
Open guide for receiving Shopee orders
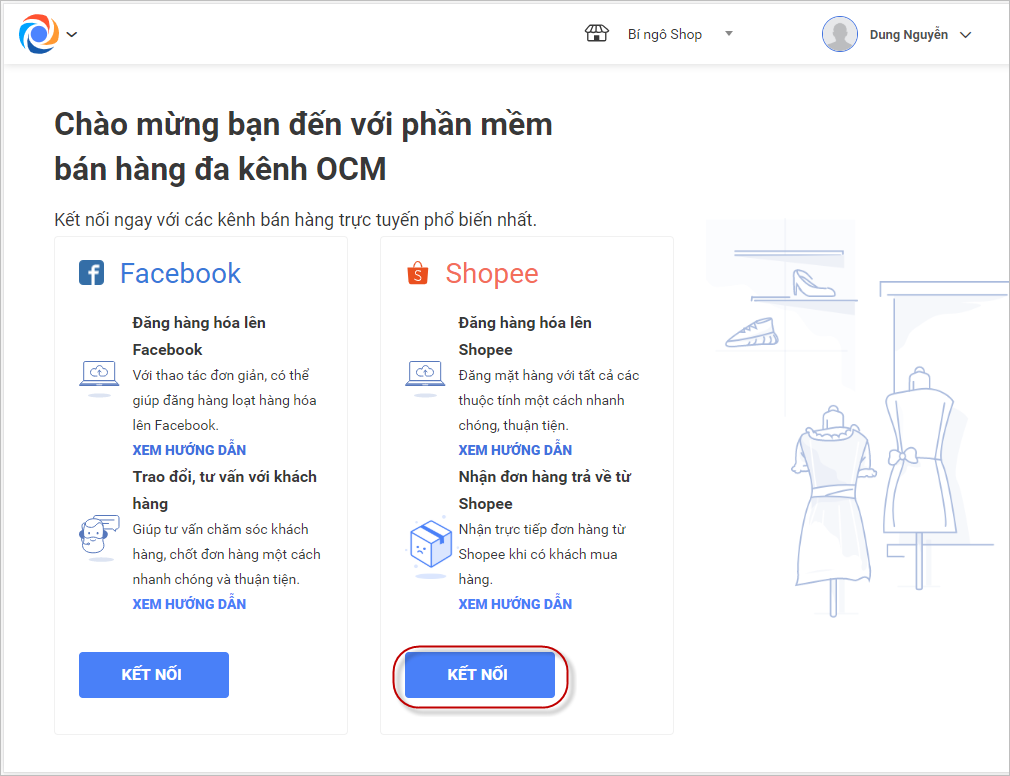pos(515,604)
